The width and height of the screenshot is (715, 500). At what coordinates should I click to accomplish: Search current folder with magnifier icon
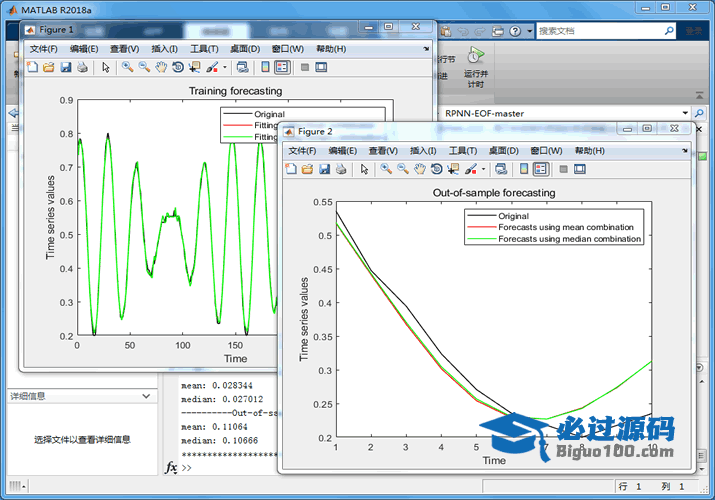(699, 113)
